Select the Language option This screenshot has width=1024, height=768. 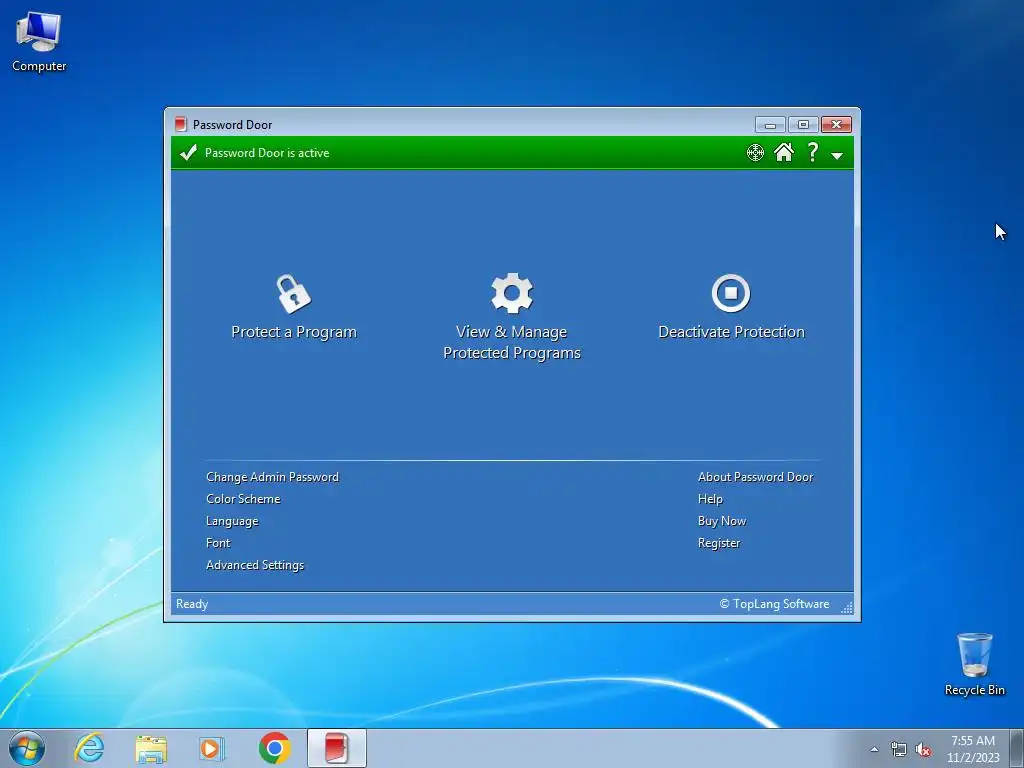(x=232, y=521)
